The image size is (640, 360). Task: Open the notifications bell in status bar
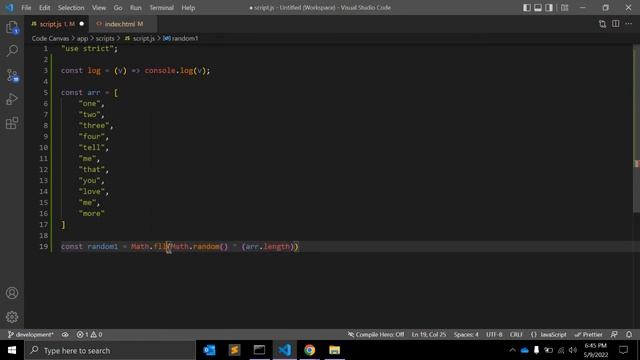click(x=629, y=335)
